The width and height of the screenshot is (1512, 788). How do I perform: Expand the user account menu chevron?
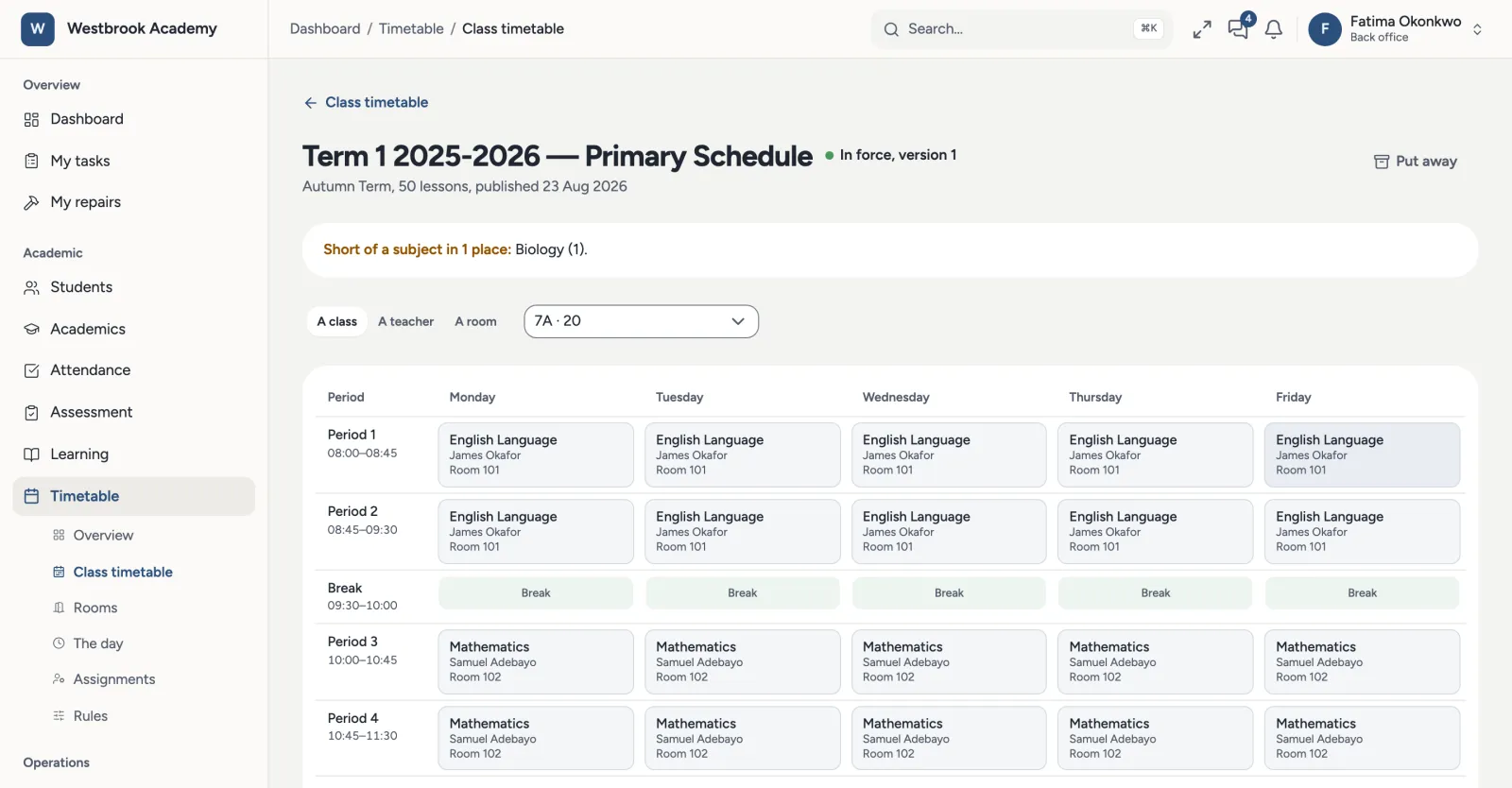(1477, 29)
